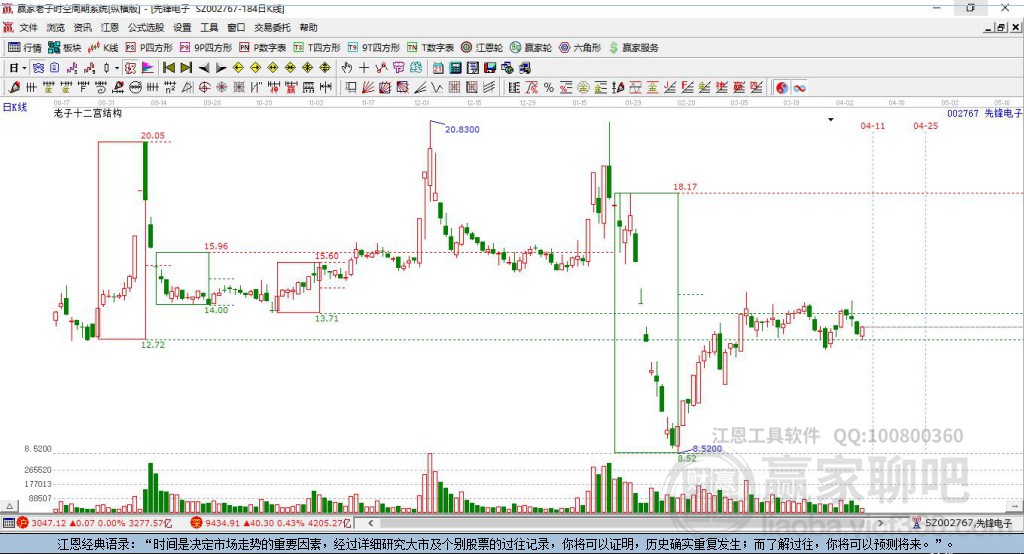
Task: Open the 公式选股 menu
Action: click(x=146, y=27)
